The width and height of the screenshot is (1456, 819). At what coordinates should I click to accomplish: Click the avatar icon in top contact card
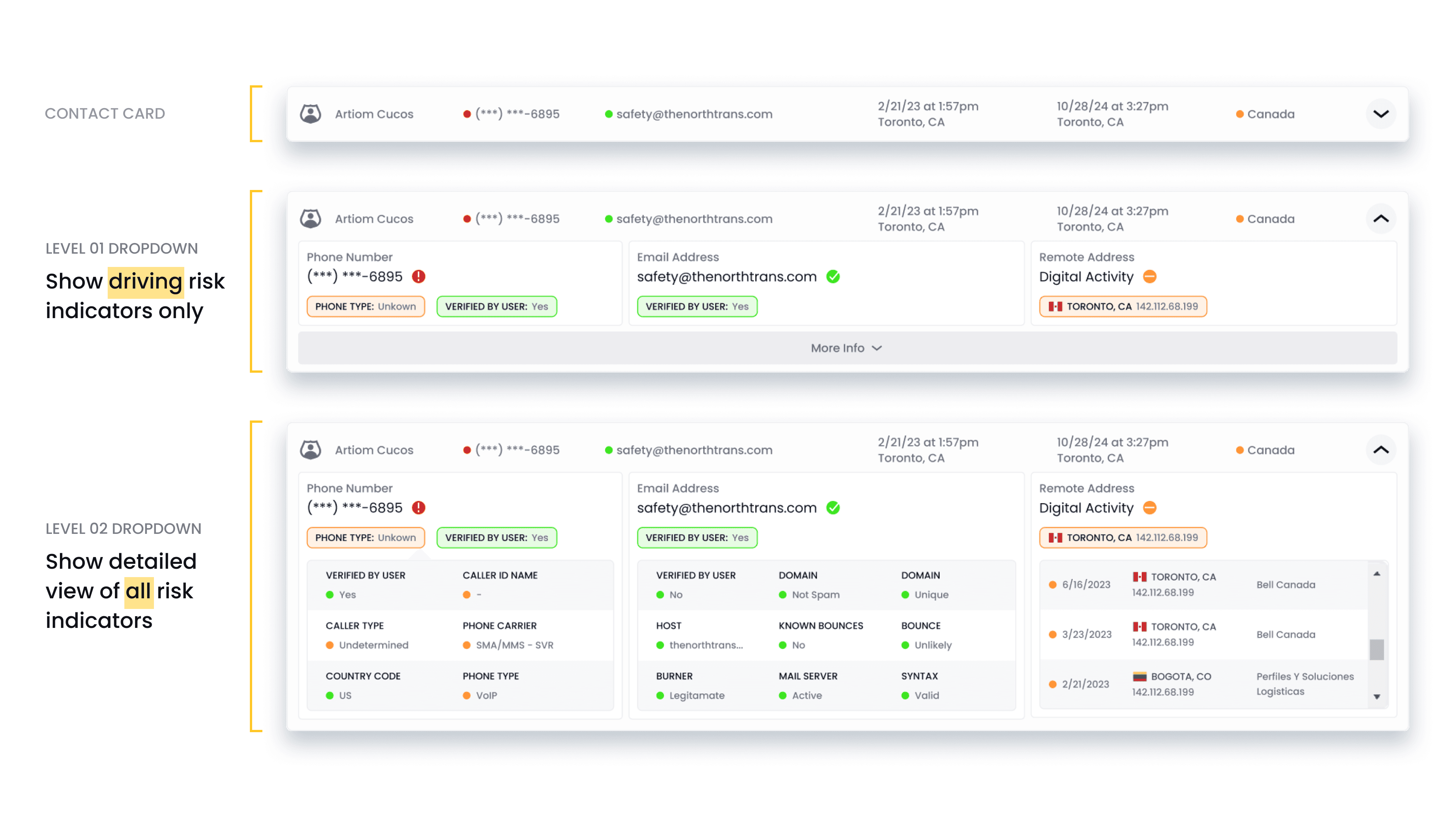click(x=310, y=114)
